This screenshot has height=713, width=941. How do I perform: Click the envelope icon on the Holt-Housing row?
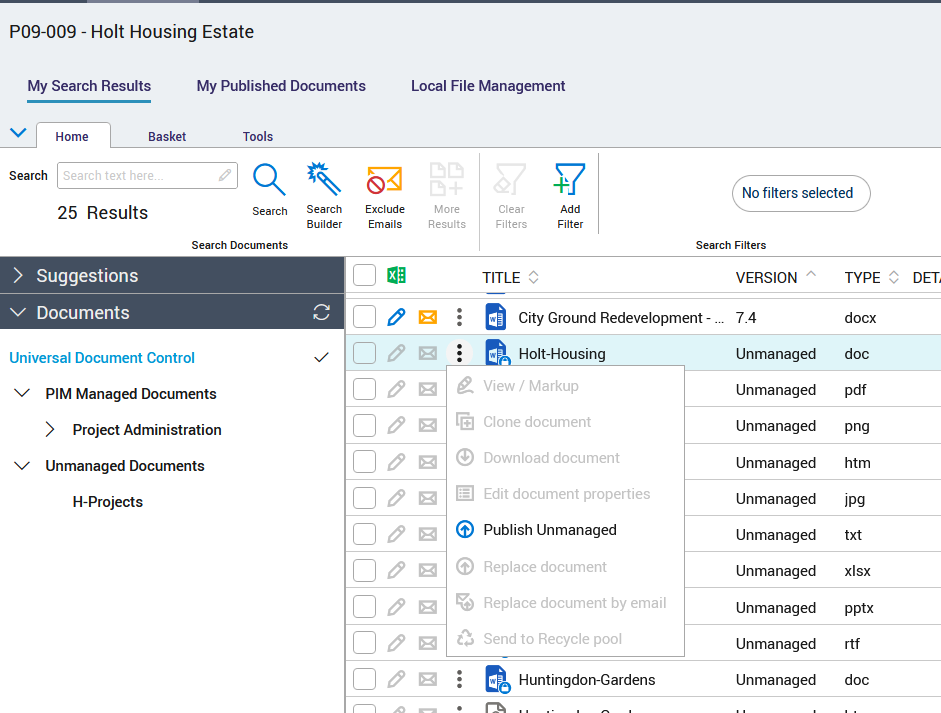tap(428, 353)
